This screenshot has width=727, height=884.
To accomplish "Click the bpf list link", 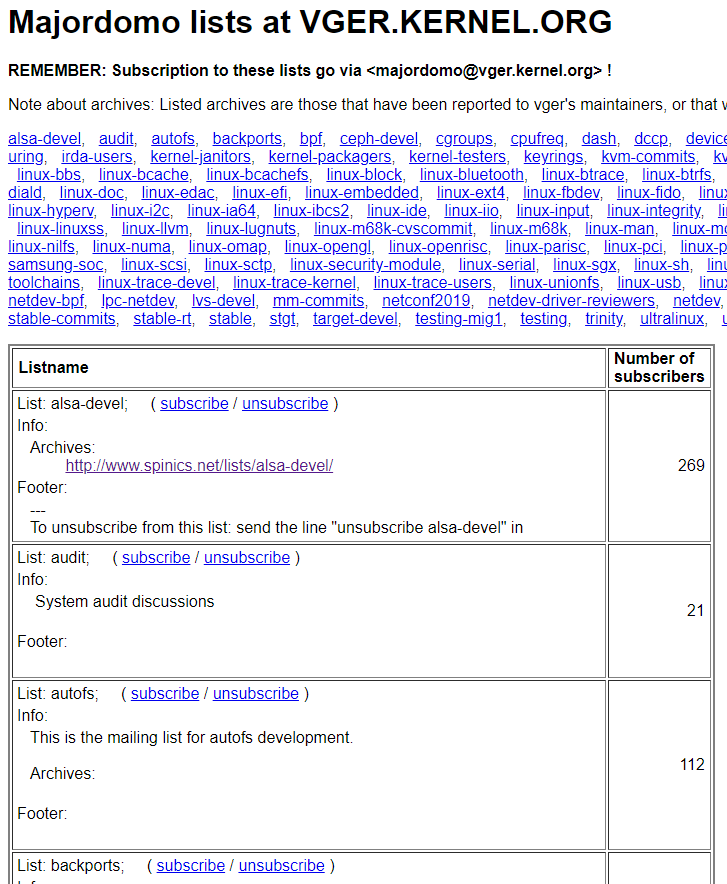I will (311, 139).
